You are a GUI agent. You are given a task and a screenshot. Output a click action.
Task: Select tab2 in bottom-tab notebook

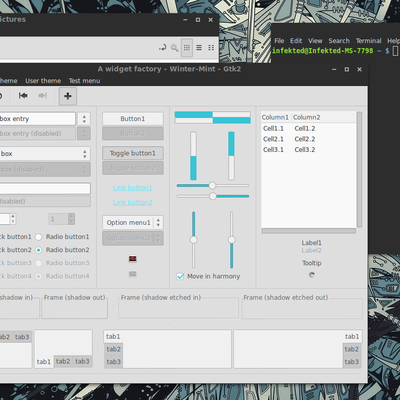tap(63, 361)
